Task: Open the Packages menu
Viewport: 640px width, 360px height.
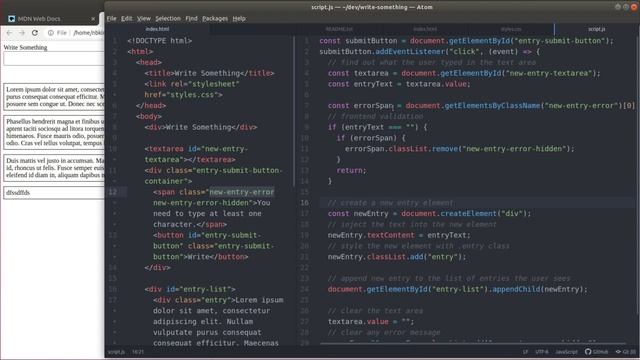Action: point(215,18)
